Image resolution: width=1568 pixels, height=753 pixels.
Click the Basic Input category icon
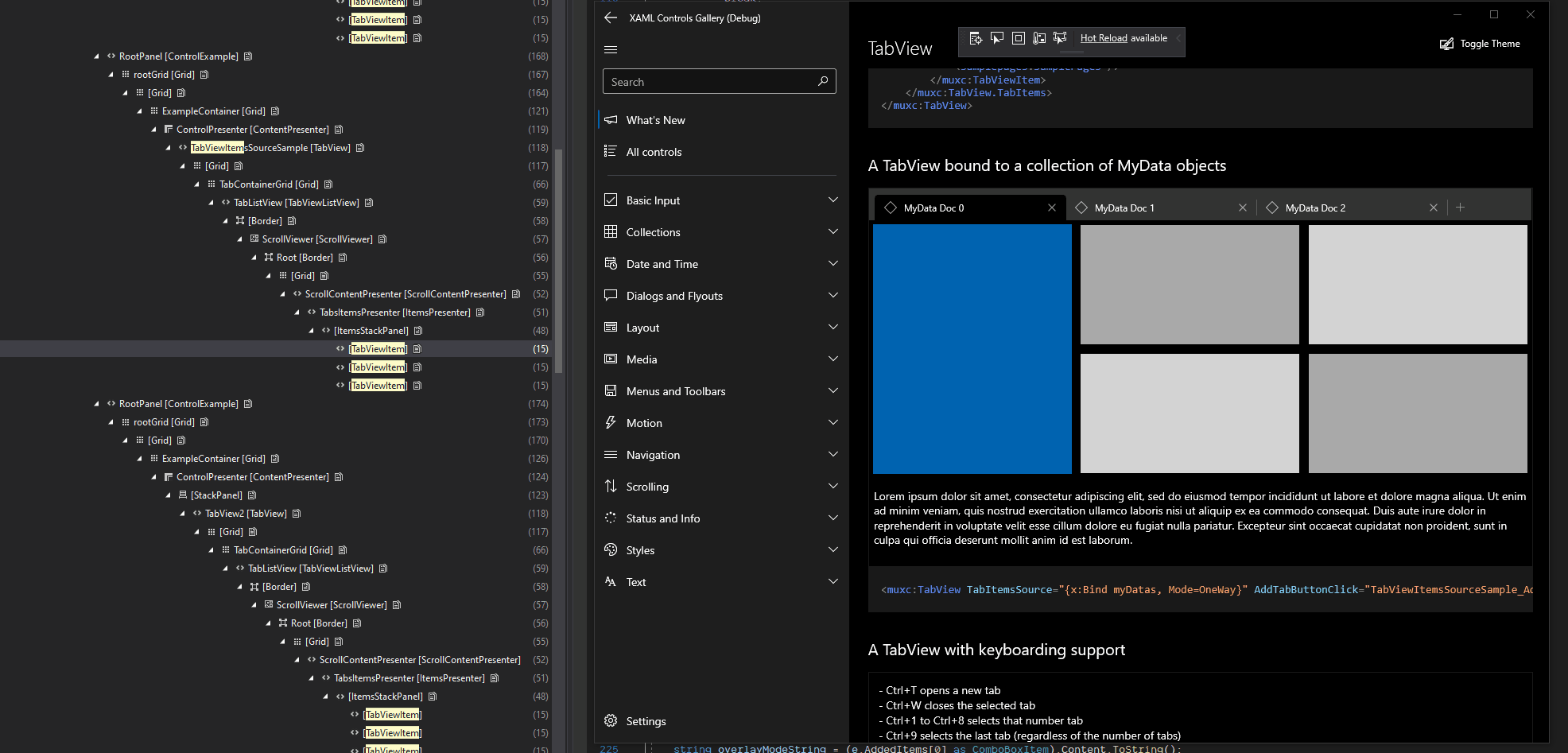[x=611, y=200]
